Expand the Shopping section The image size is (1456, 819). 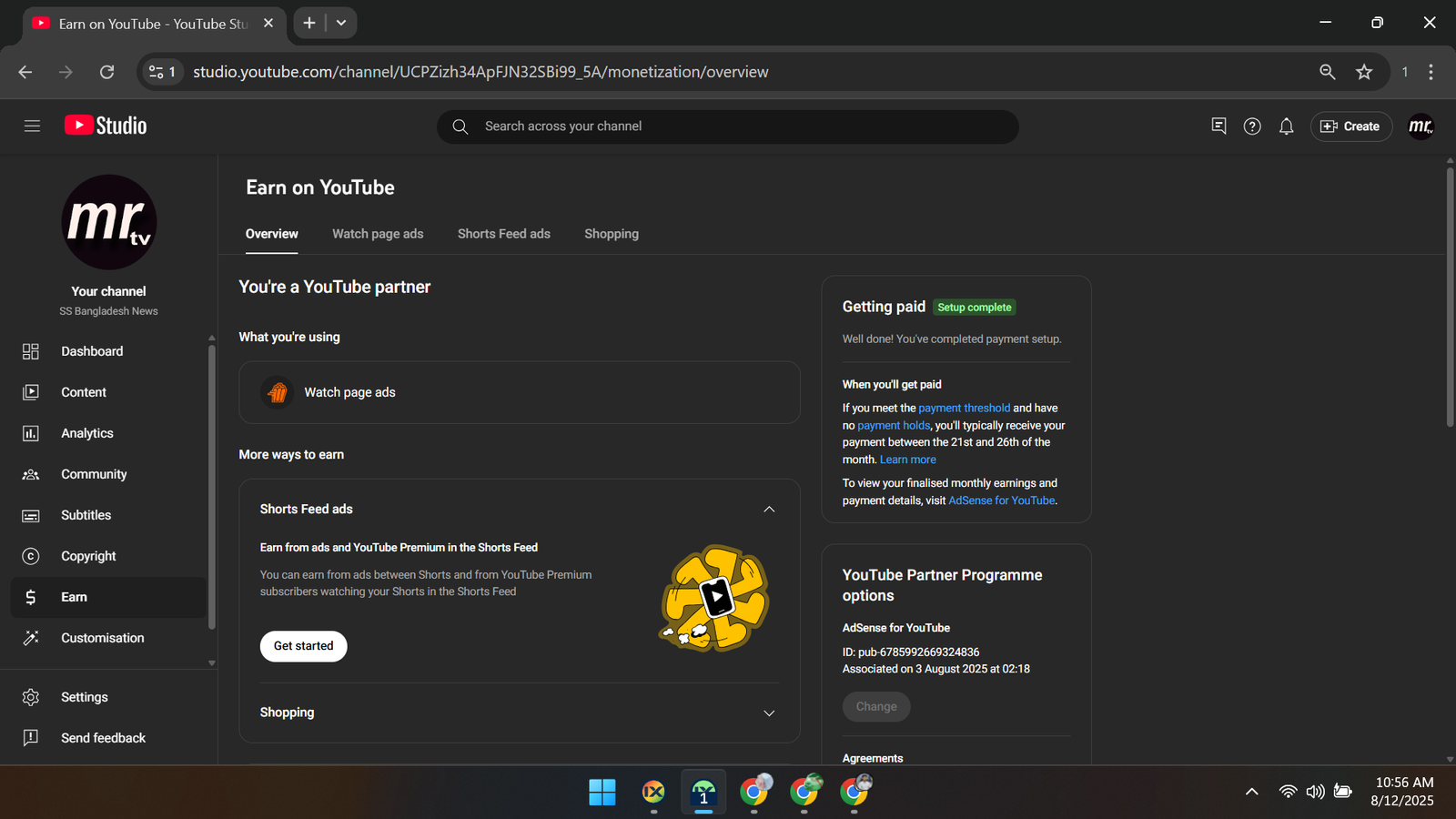769,713
